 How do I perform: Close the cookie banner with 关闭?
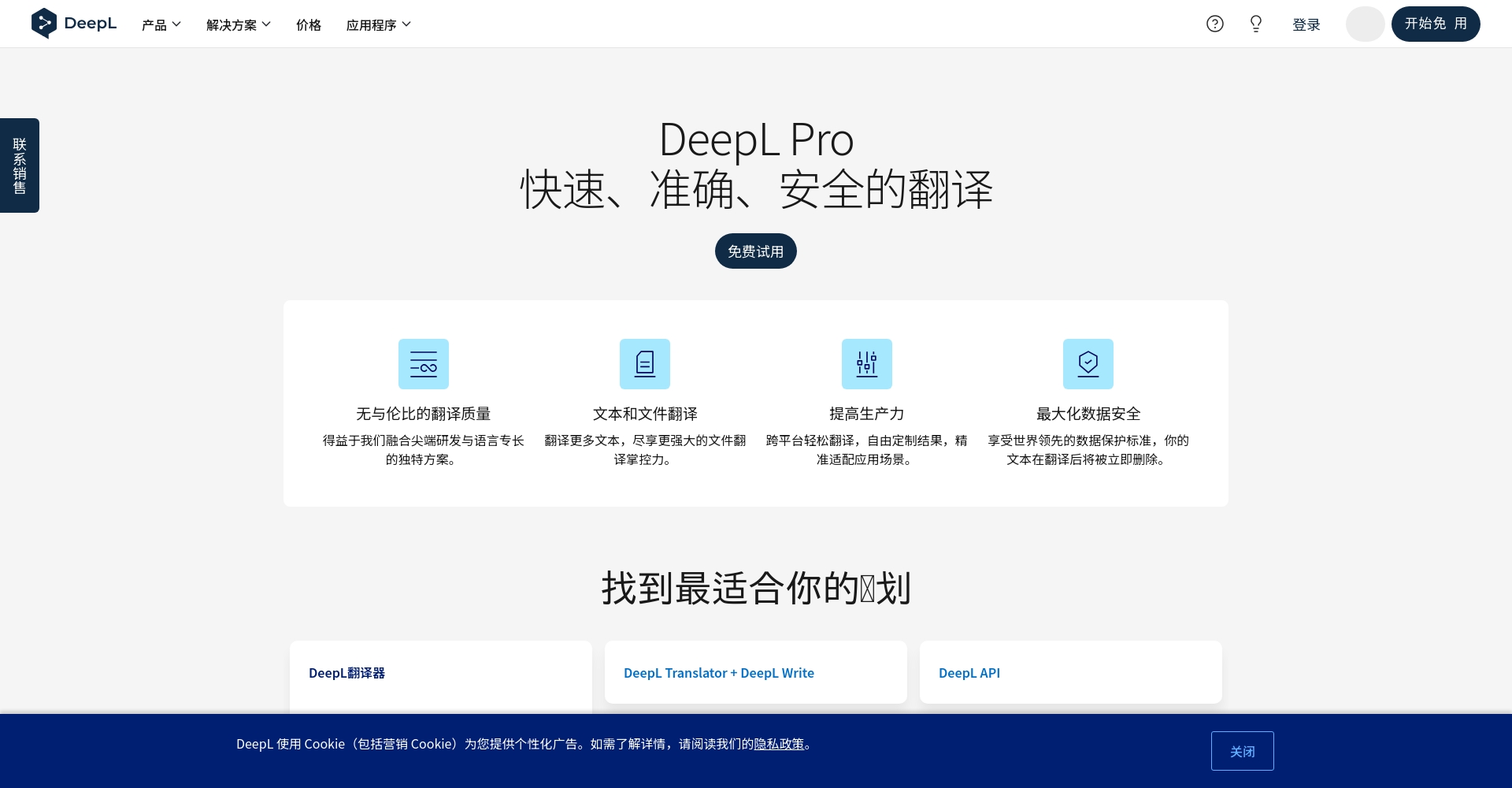(x=1243, y=751)
